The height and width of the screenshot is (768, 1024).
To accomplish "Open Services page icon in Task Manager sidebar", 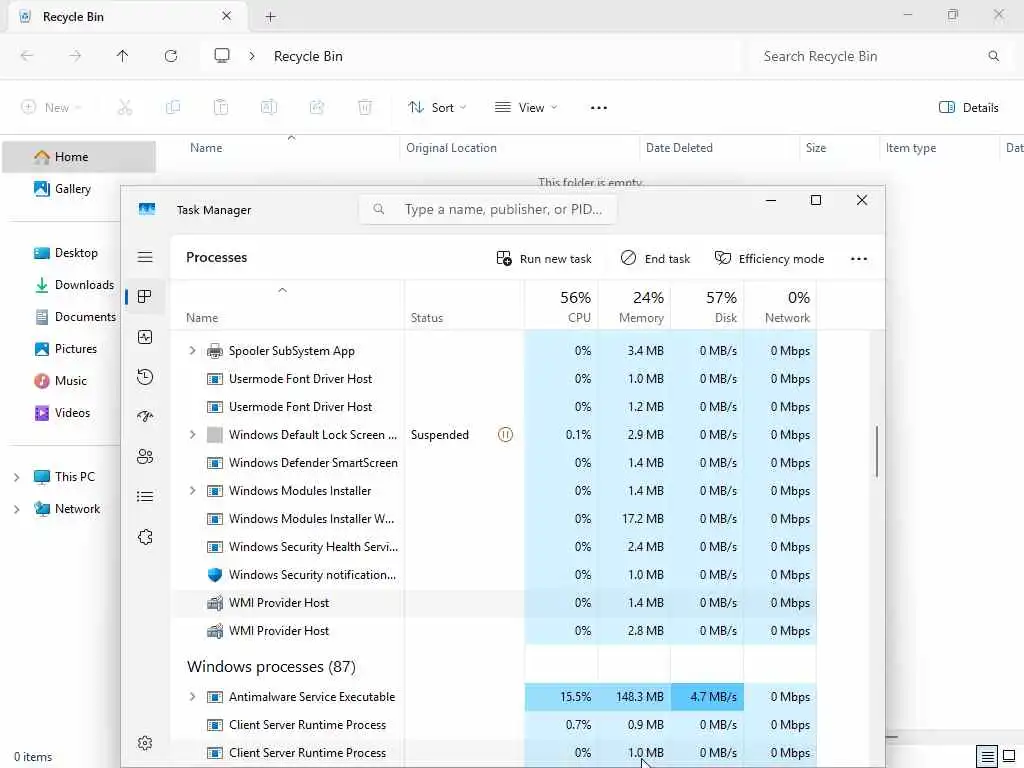I will [x=145, y=537].
